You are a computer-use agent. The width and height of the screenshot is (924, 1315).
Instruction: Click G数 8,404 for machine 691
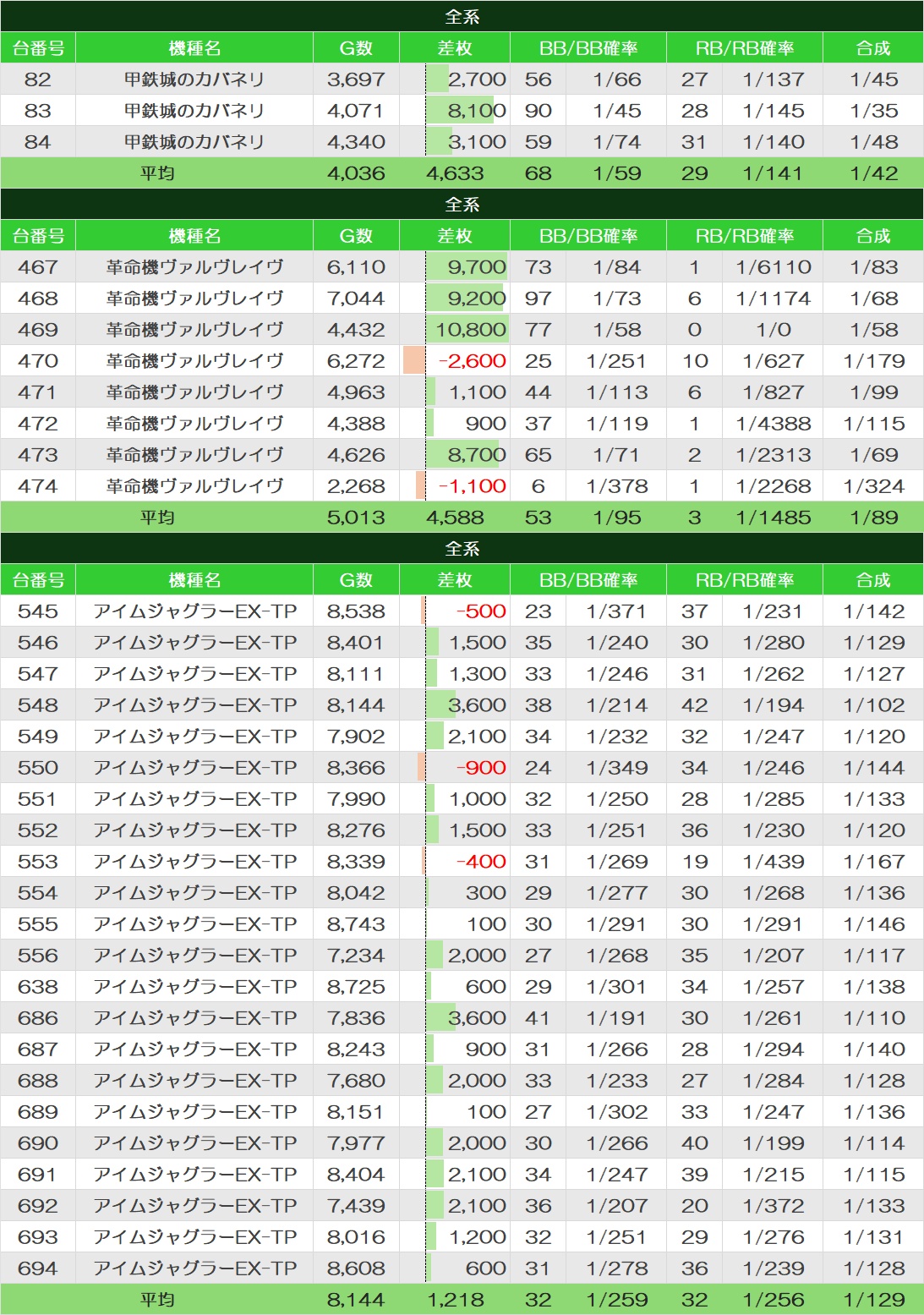coord(356,1175)
